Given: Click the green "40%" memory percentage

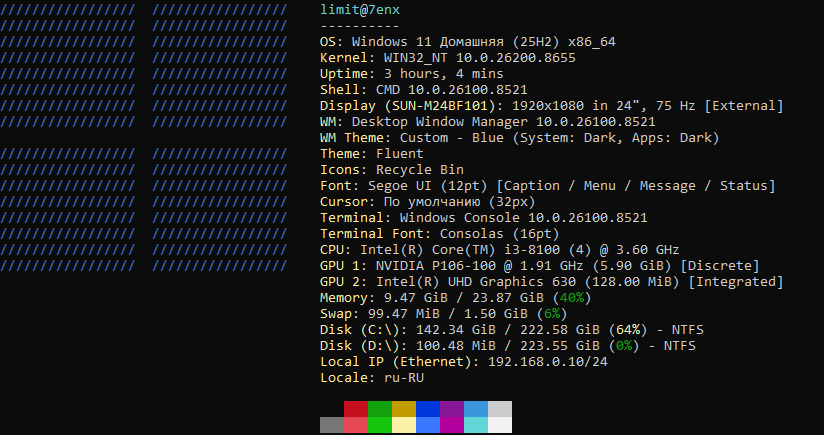Looking at the screenshot, I should pos(572,298).
